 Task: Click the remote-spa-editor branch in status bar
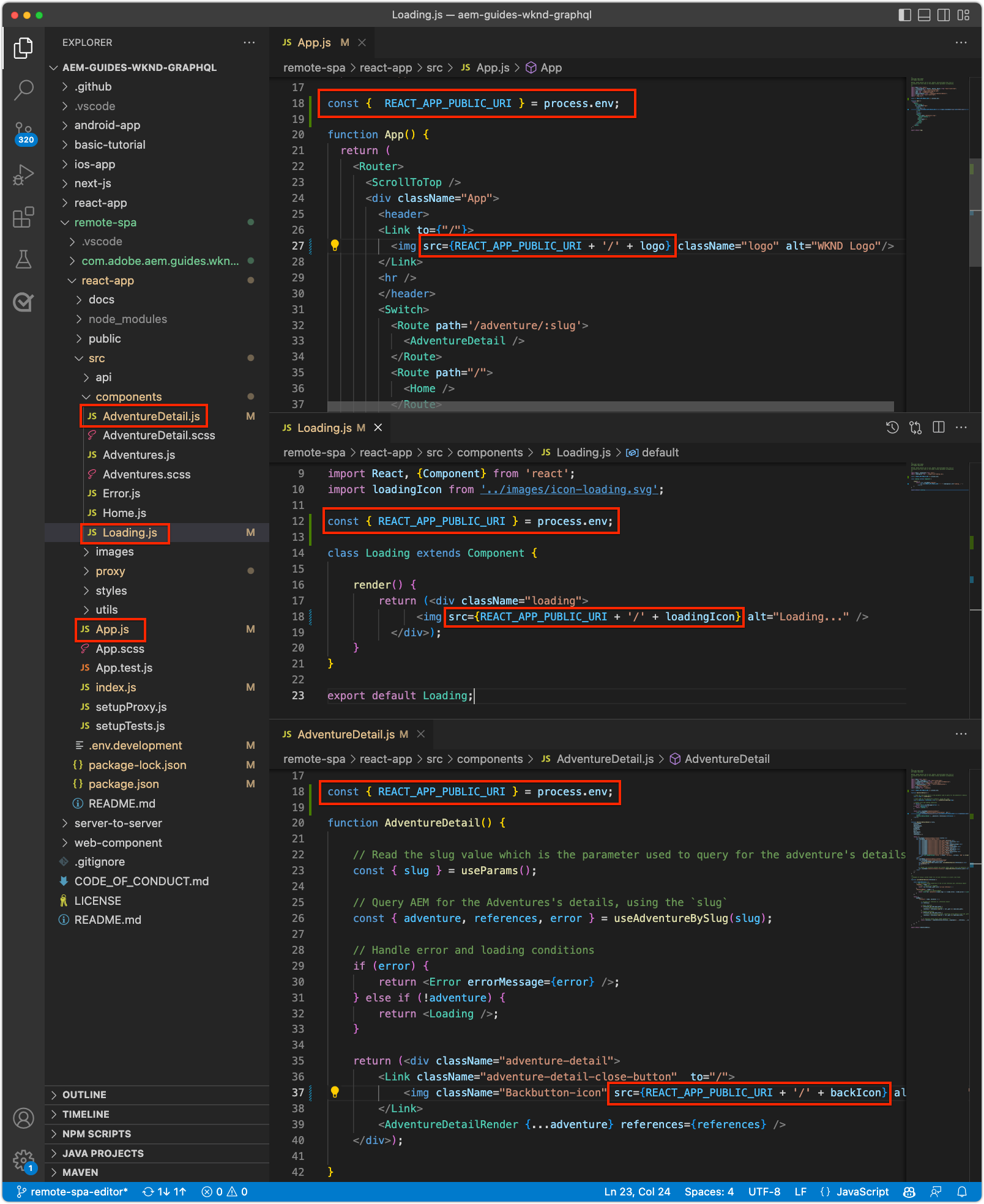73,1192
